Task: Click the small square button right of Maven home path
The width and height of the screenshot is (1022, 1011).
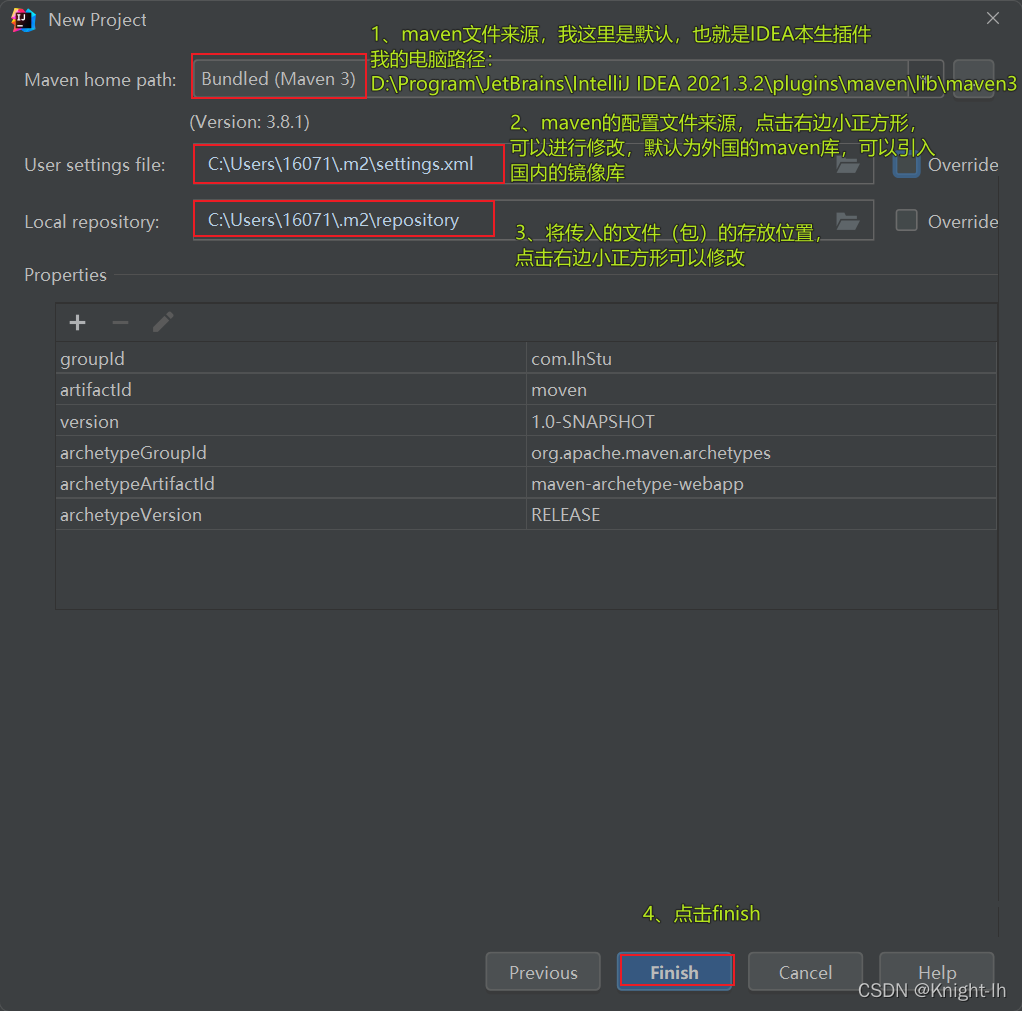Action: tap(973, 79)
